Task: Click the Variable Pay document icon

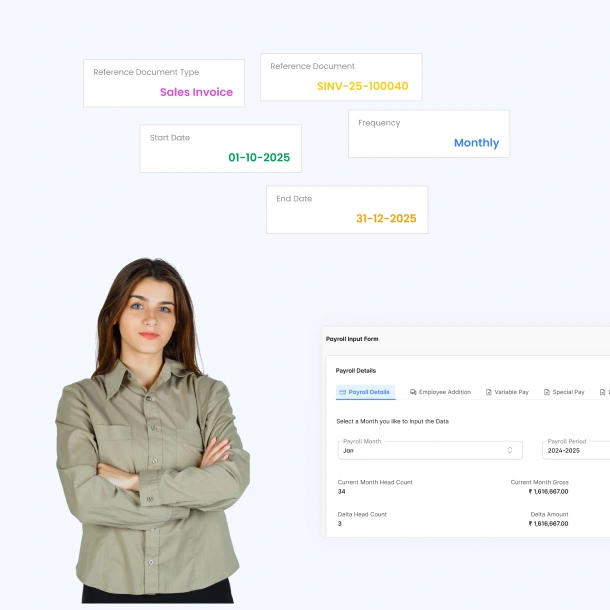Action: coord(489,392)
